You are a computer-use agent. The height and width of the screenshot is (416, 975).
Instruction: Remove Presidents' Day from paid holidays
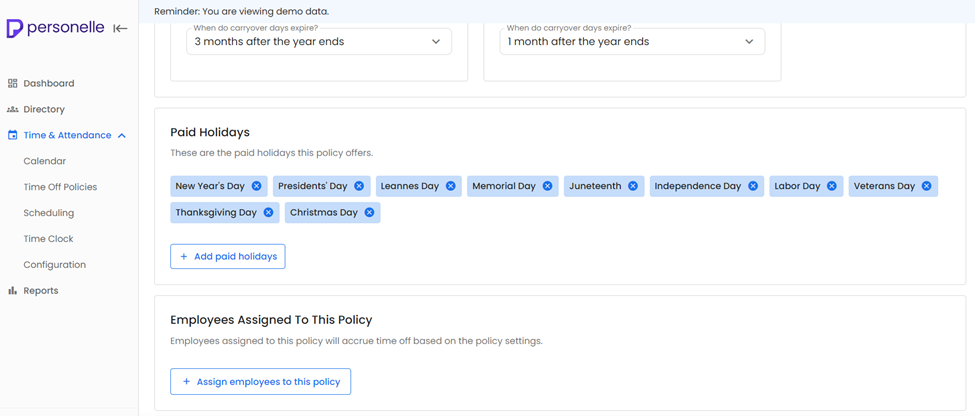359,186
